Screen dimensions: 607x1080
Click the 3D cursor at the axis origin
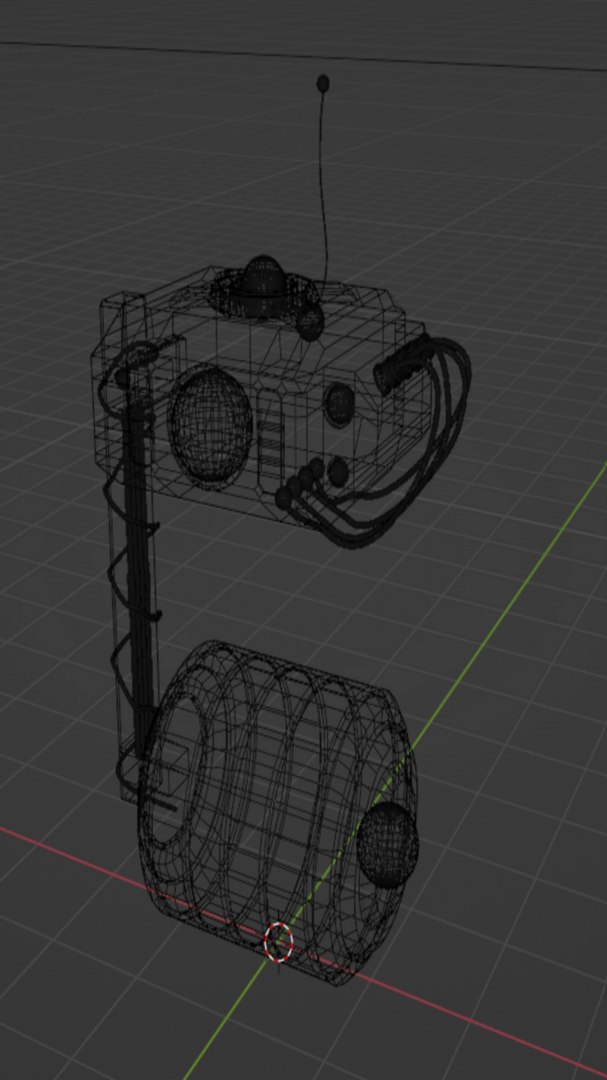pos(278,942)
